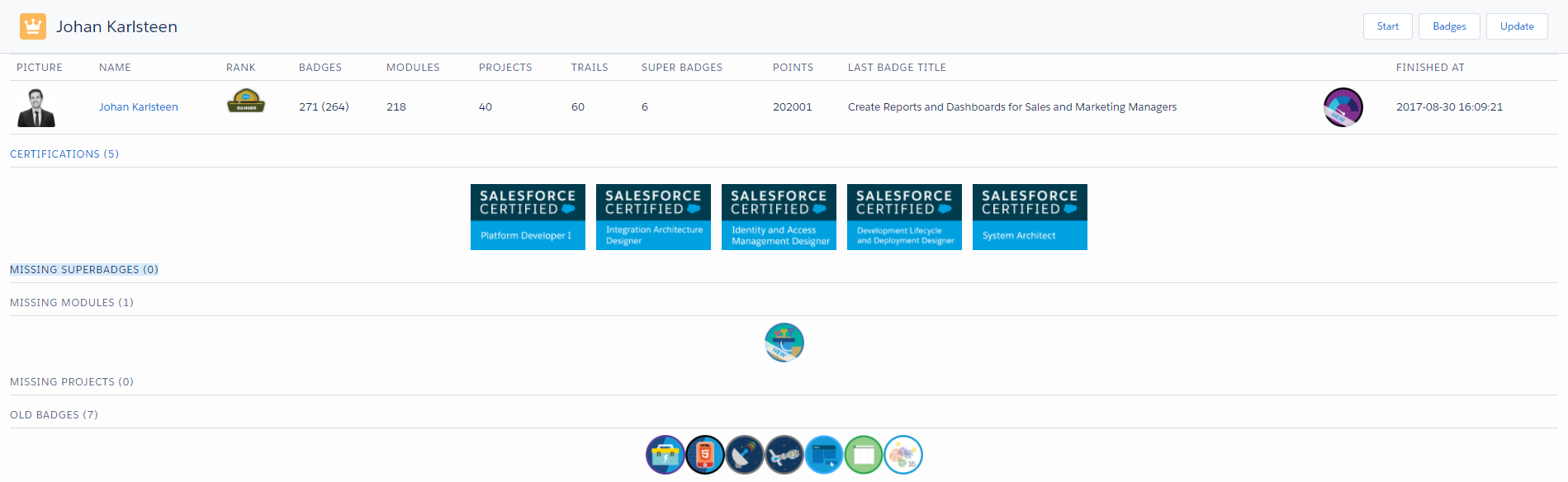Click the TRAILS column header
This screenshot has height=482, width=1568.
pyautogui.click(x=590, y=68)
